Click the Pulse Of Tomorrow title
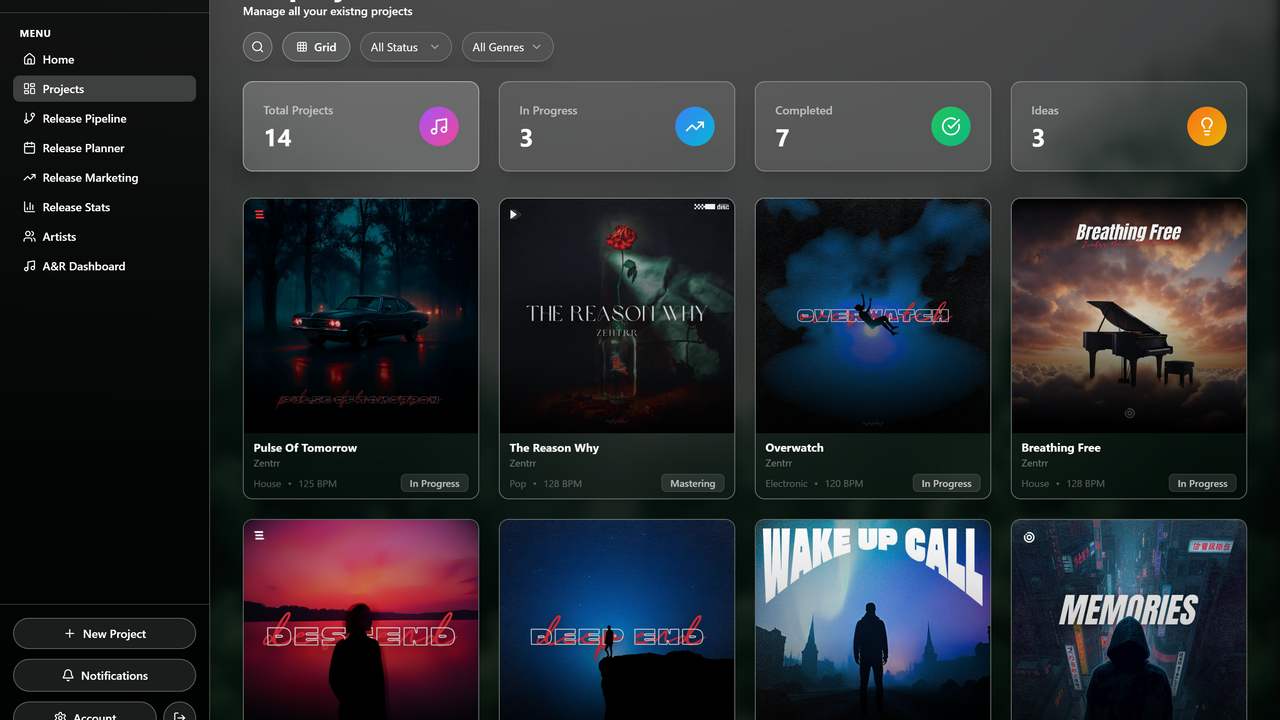The image size is (1280, 720). point(305,448)
